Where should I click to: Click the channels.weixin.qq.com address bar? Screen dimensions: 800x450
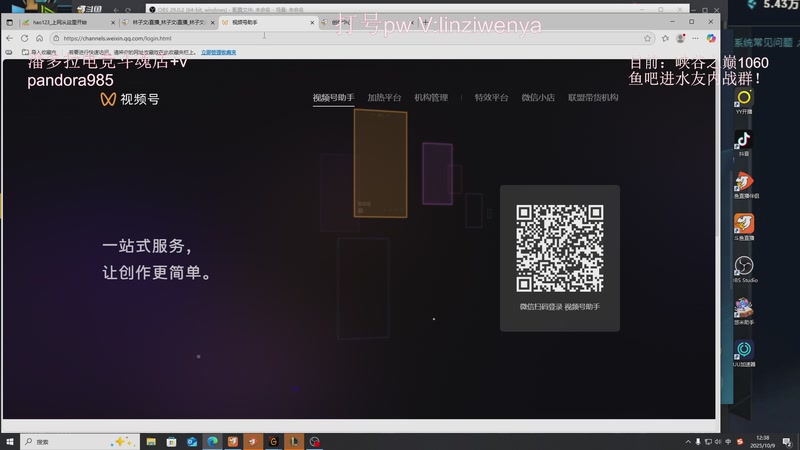tap(352, 38)
